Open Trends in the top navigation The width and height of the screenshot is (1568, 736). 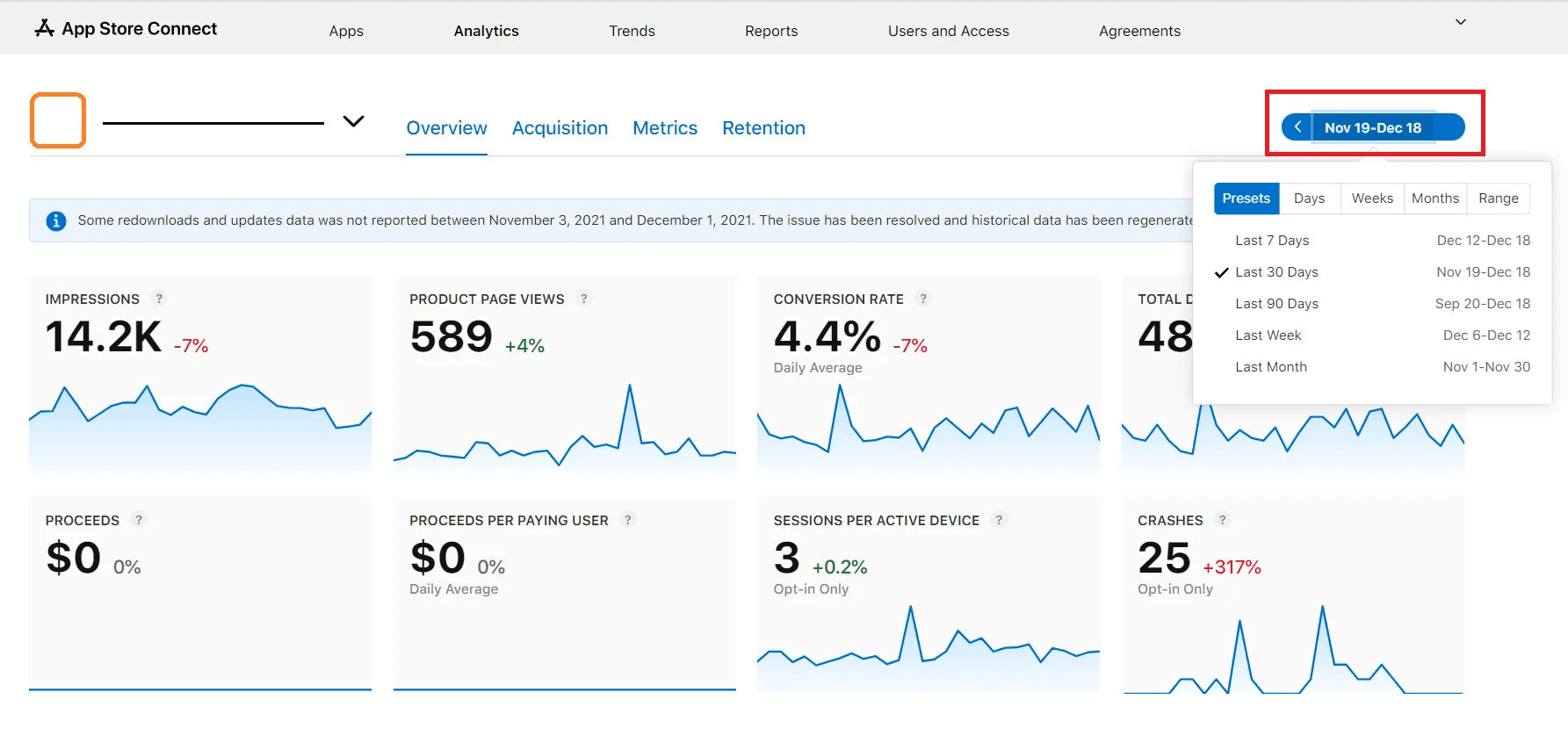(632, 31)
